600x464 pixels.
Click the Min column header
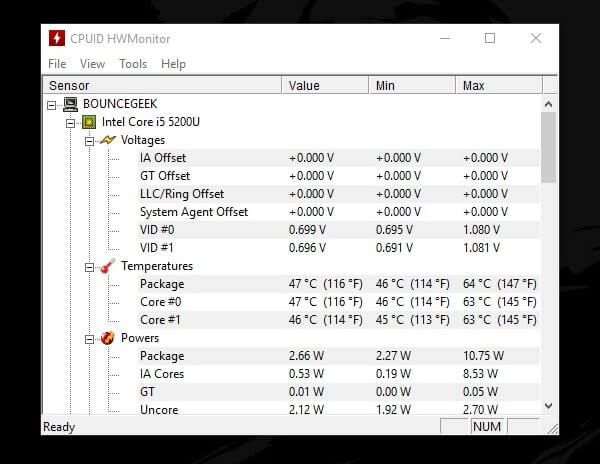point(412,85)
